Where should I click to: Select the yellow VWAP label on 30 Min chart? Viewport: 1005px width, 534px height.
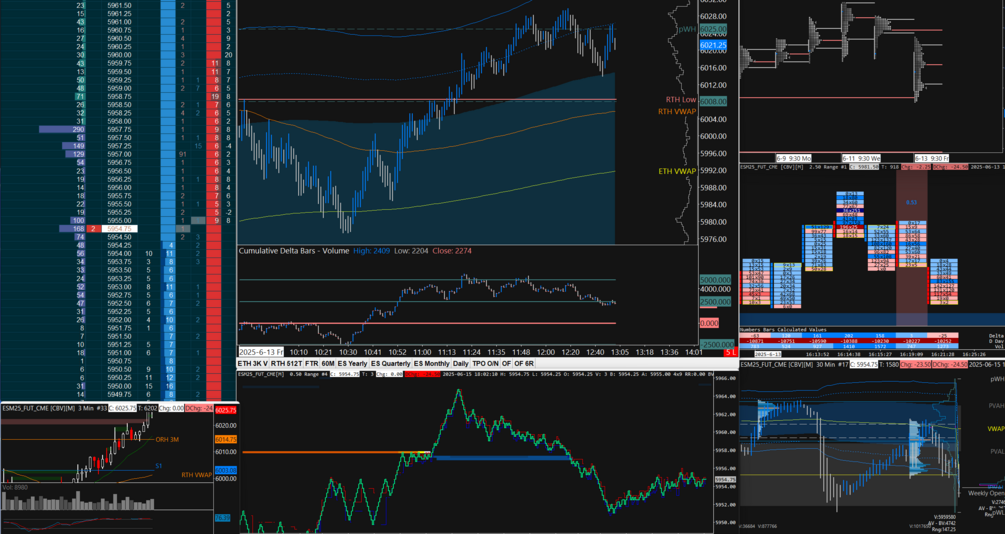(x=996, y=429)
